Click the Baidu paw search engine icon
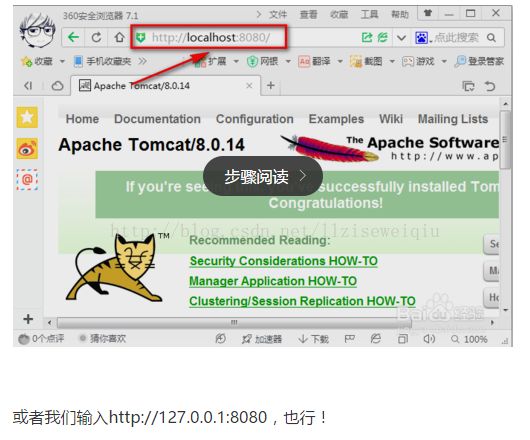The width and height of the screenshot is (530, 440). coord(421,38)
